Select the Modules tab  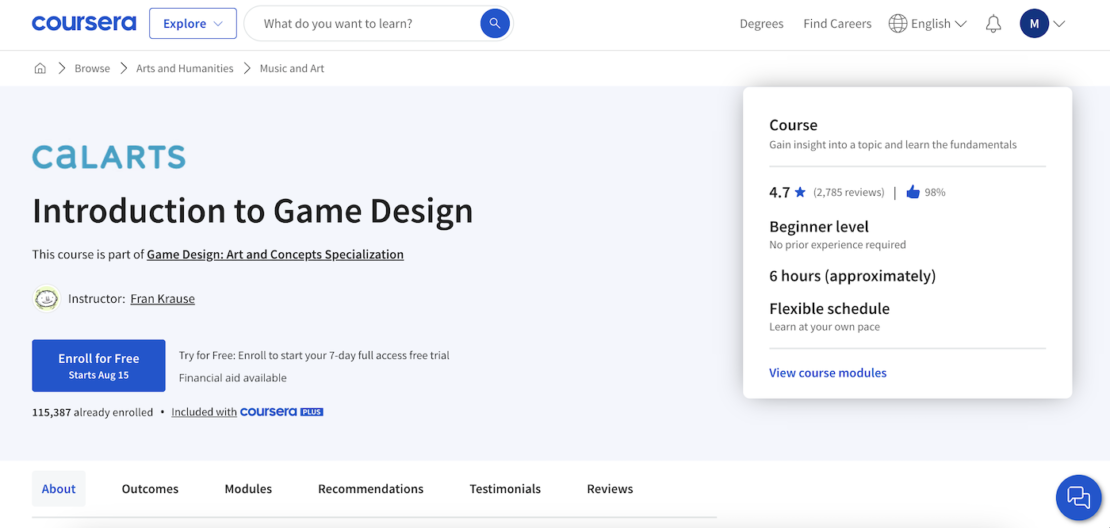click(248, 489)
